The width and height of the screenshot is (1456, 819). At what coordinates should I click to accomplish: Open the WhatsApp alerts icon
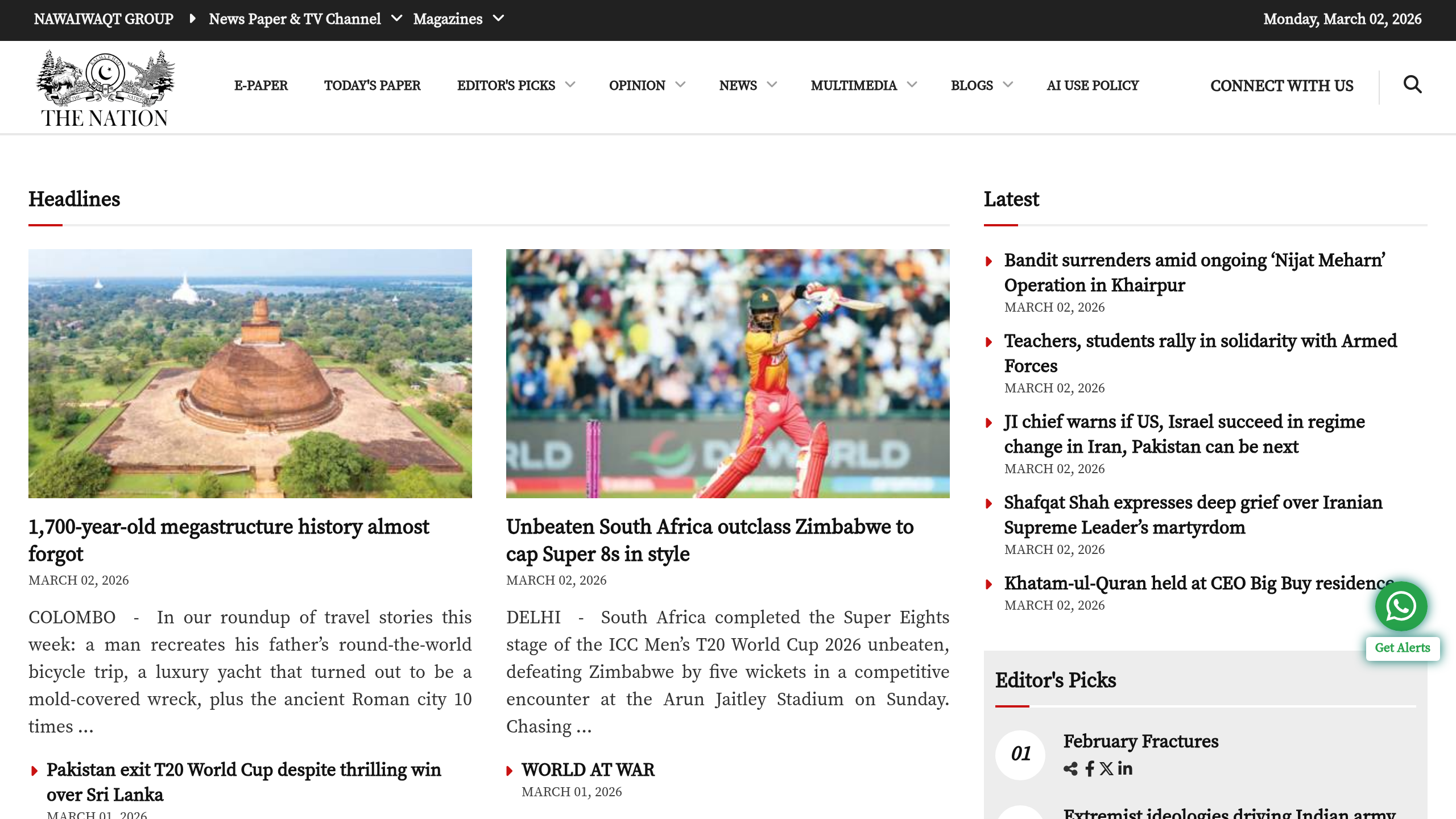click(1401, 606)
